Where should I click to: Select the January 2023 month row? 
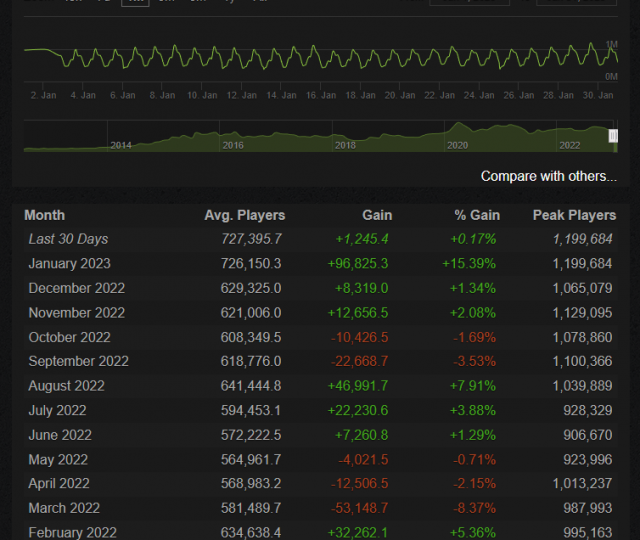(x=70, y=264)
